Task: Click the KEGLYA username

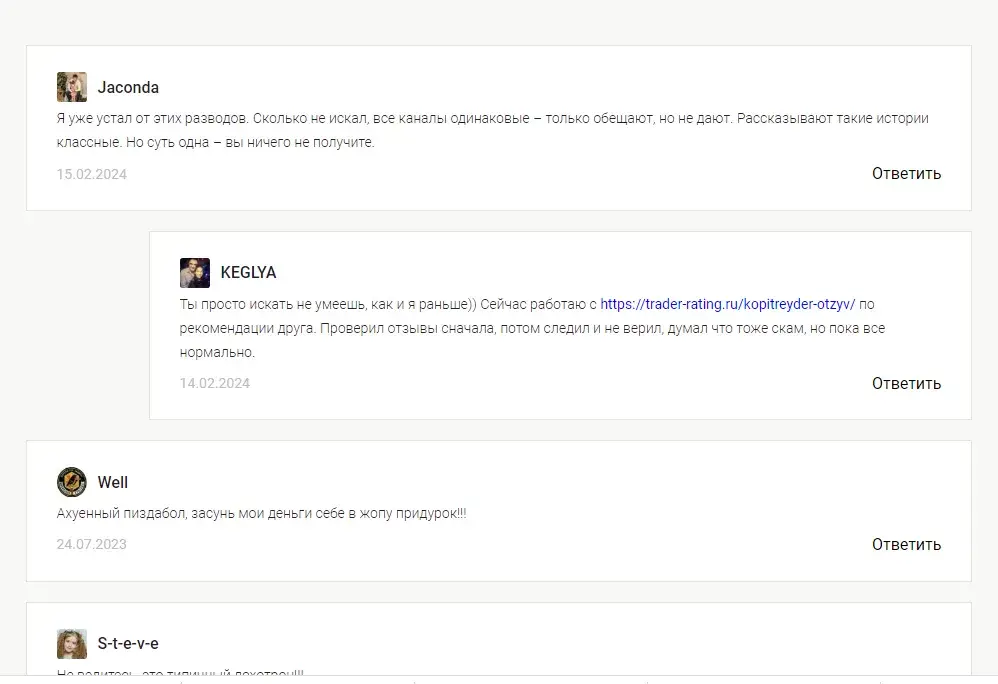Action: (248, 272)
